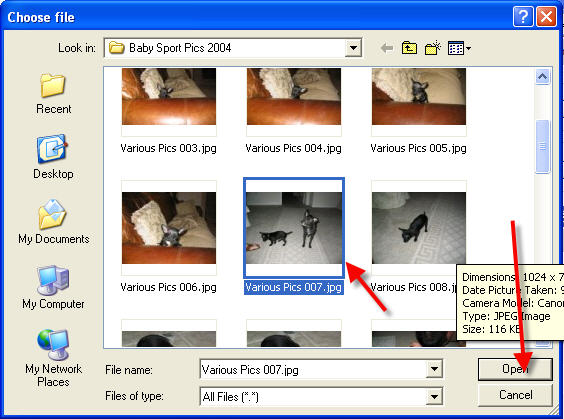Click the Cancel button
This screenshot has width=564, height=419.
point(515,395)
